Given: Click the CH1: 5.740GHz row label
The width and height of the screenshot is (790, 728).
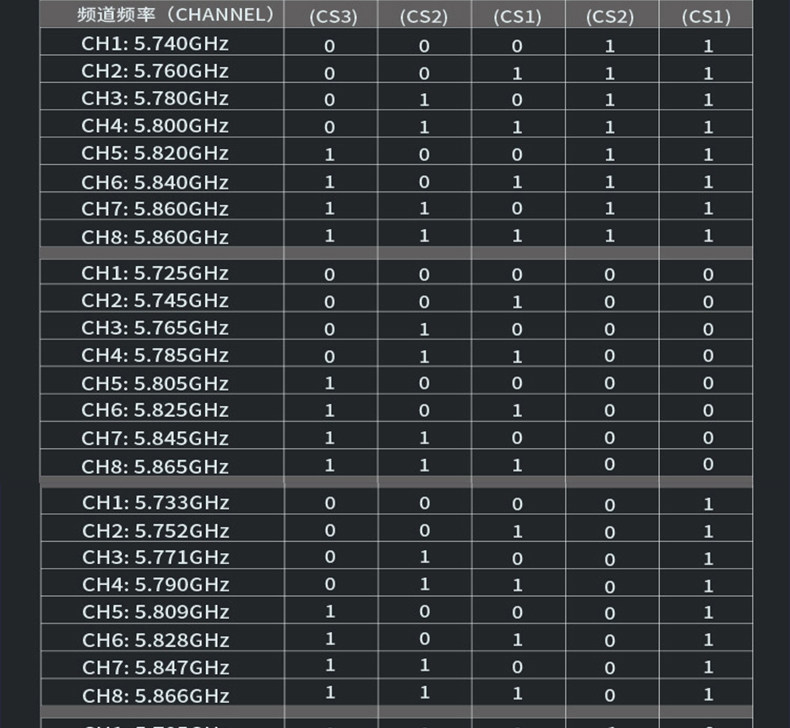Looking at the screenshot, I should [x=155, y=44].
